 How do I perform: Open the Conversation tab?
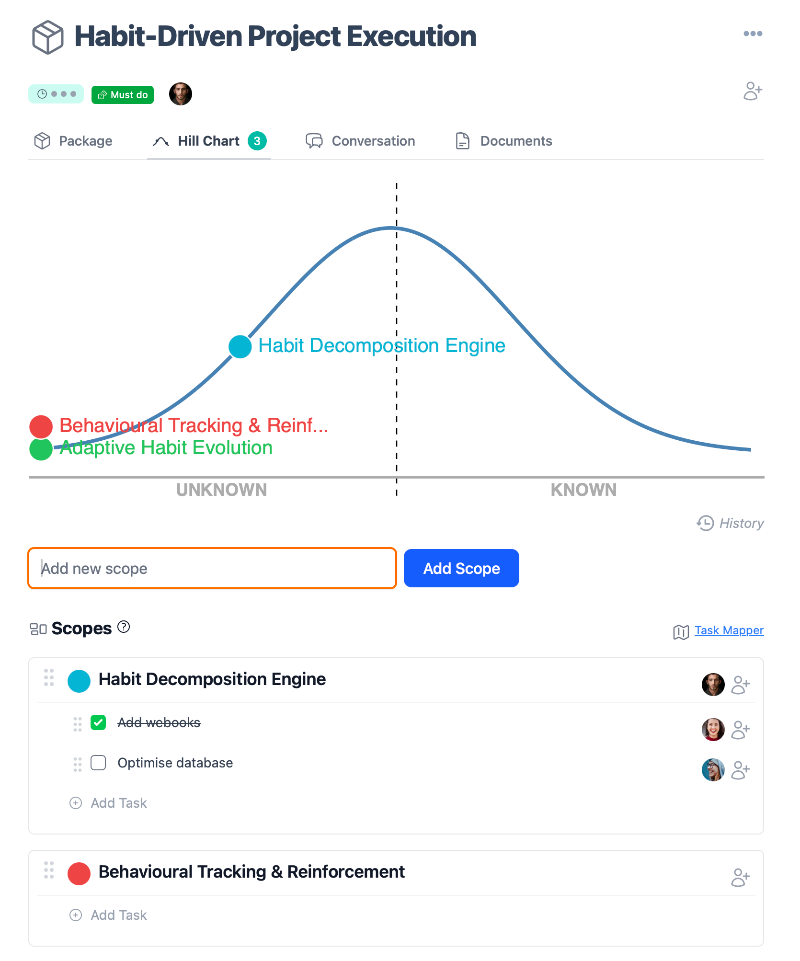pyautogui.click(x=360, y=141)
